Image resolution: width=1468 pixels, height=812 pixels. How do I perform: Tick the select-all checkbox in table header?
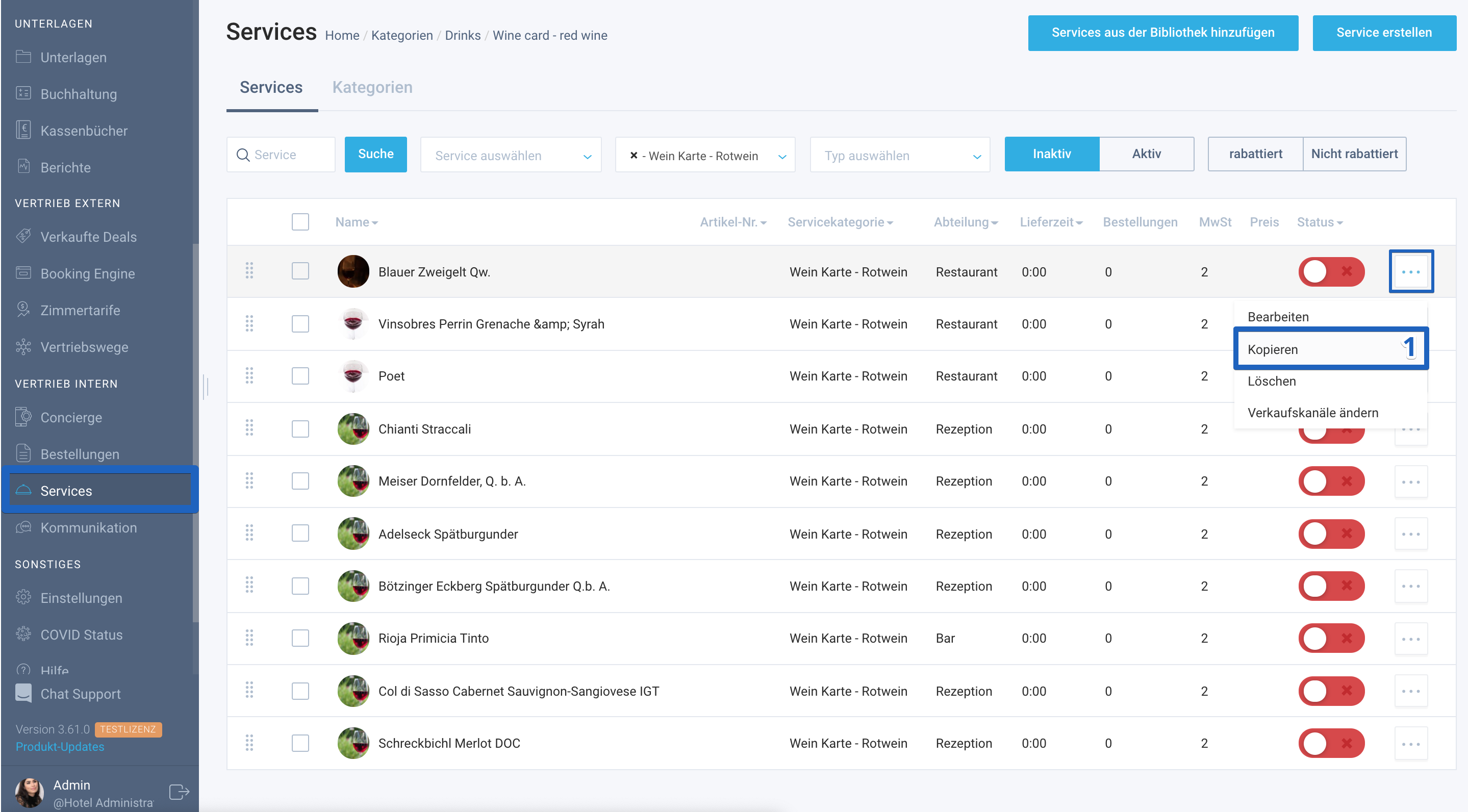point(300,222)
